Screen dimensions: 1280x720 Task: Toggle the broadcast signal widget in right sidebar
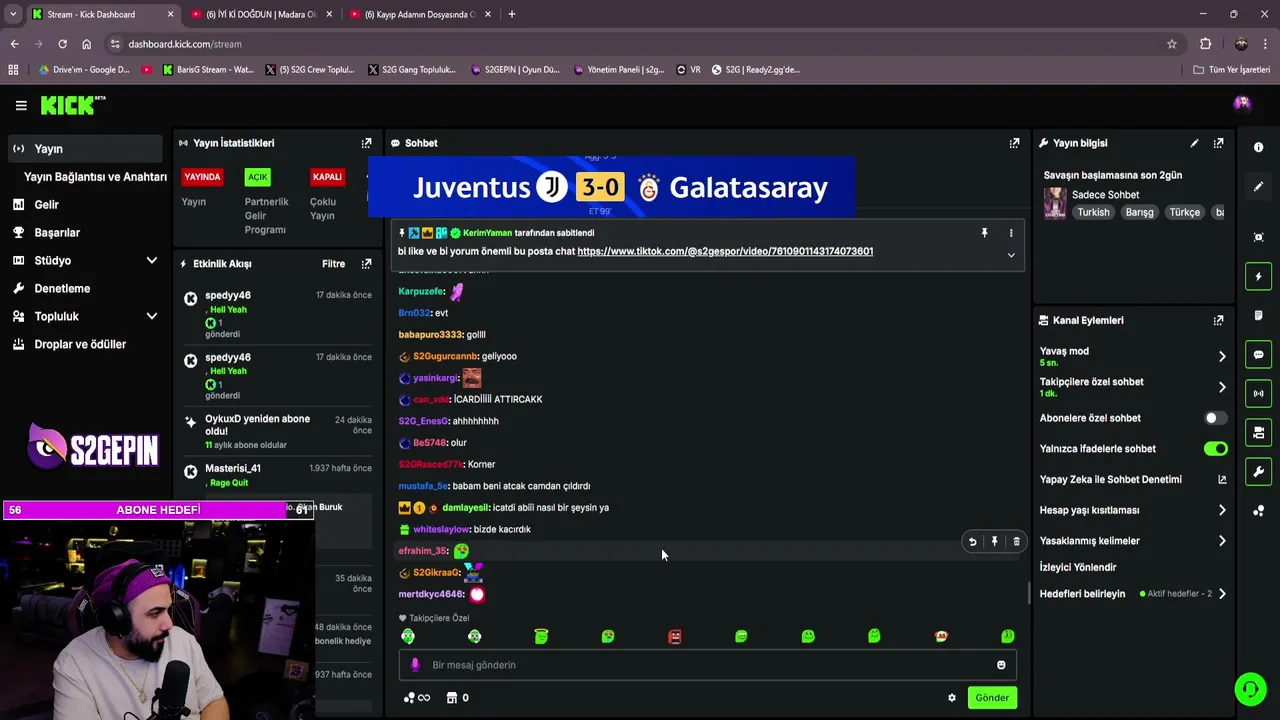click(x=1258, y=393)
